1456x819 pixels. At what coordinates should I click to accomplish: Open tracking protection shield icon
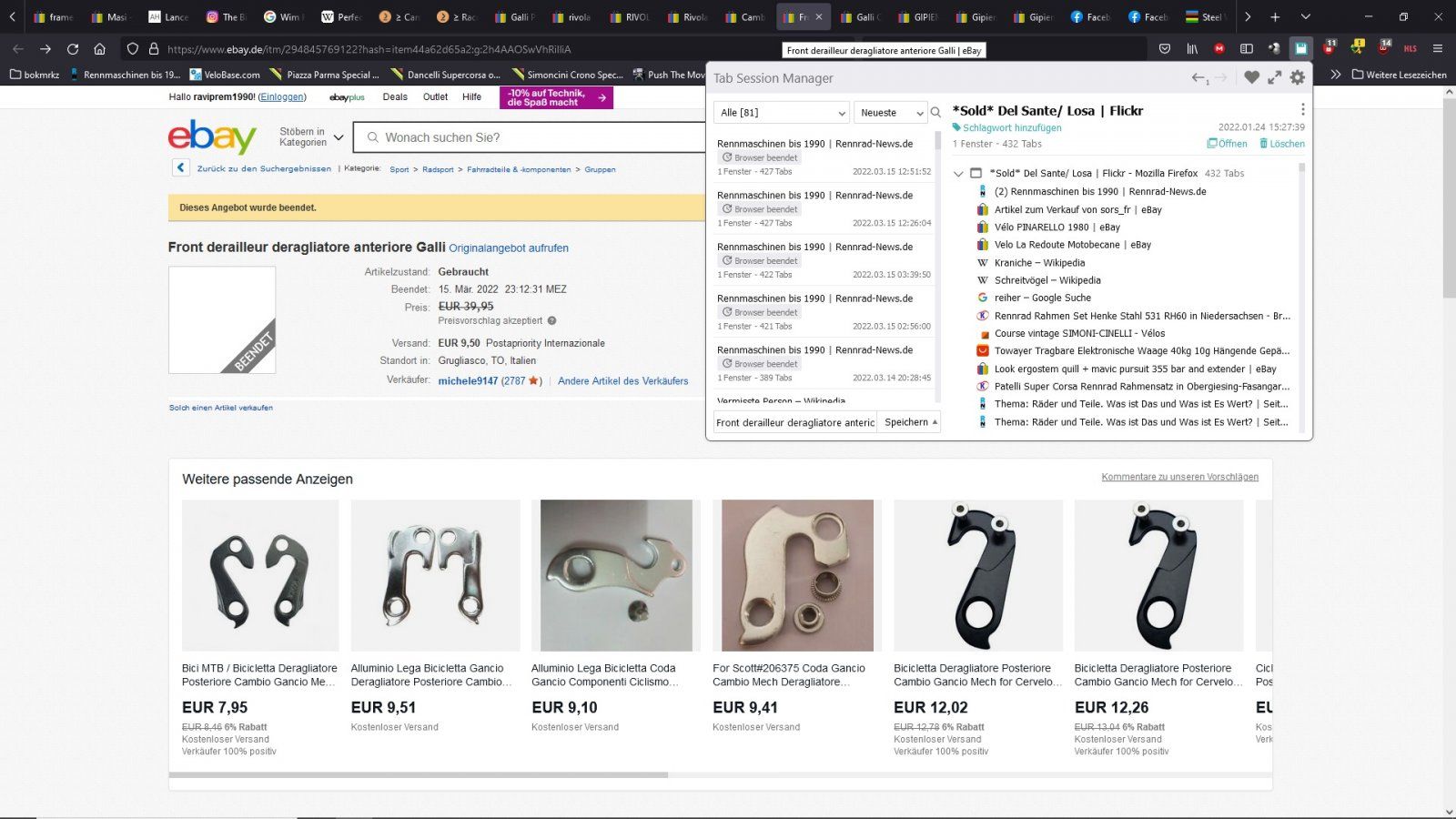(133, 48)
